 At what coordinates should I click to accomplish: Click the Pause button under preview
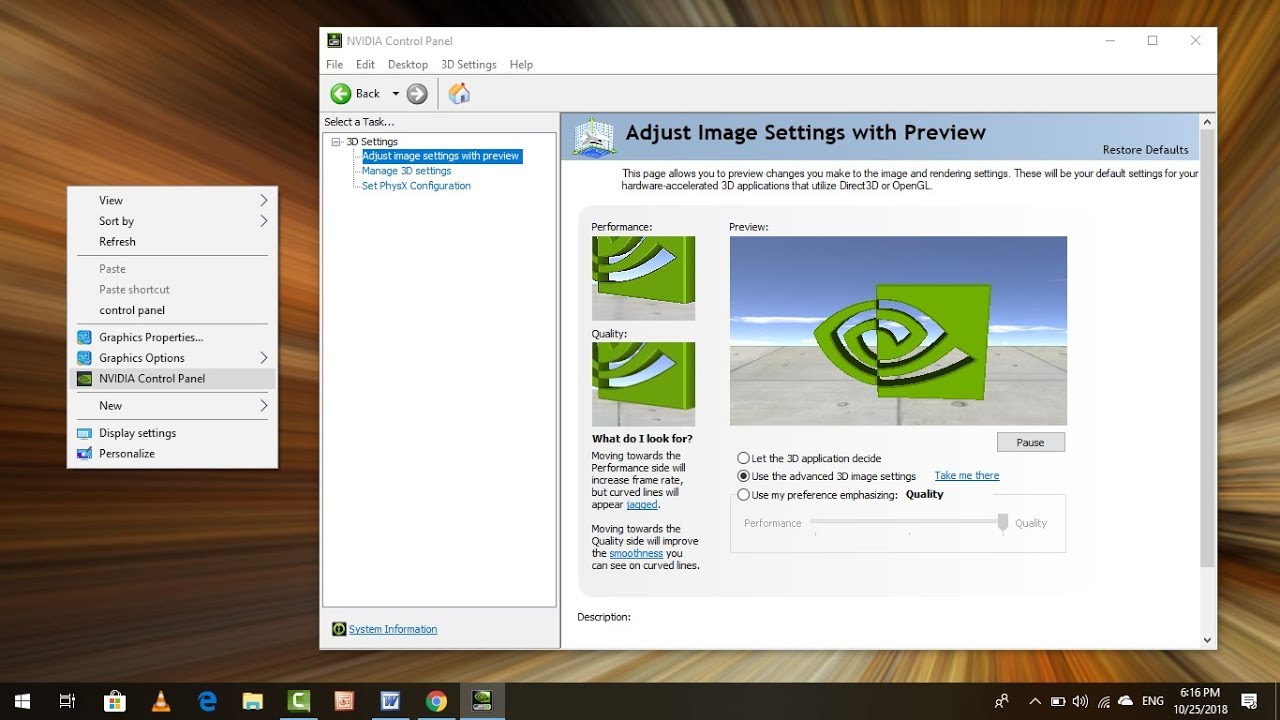tap(1030, 442)
